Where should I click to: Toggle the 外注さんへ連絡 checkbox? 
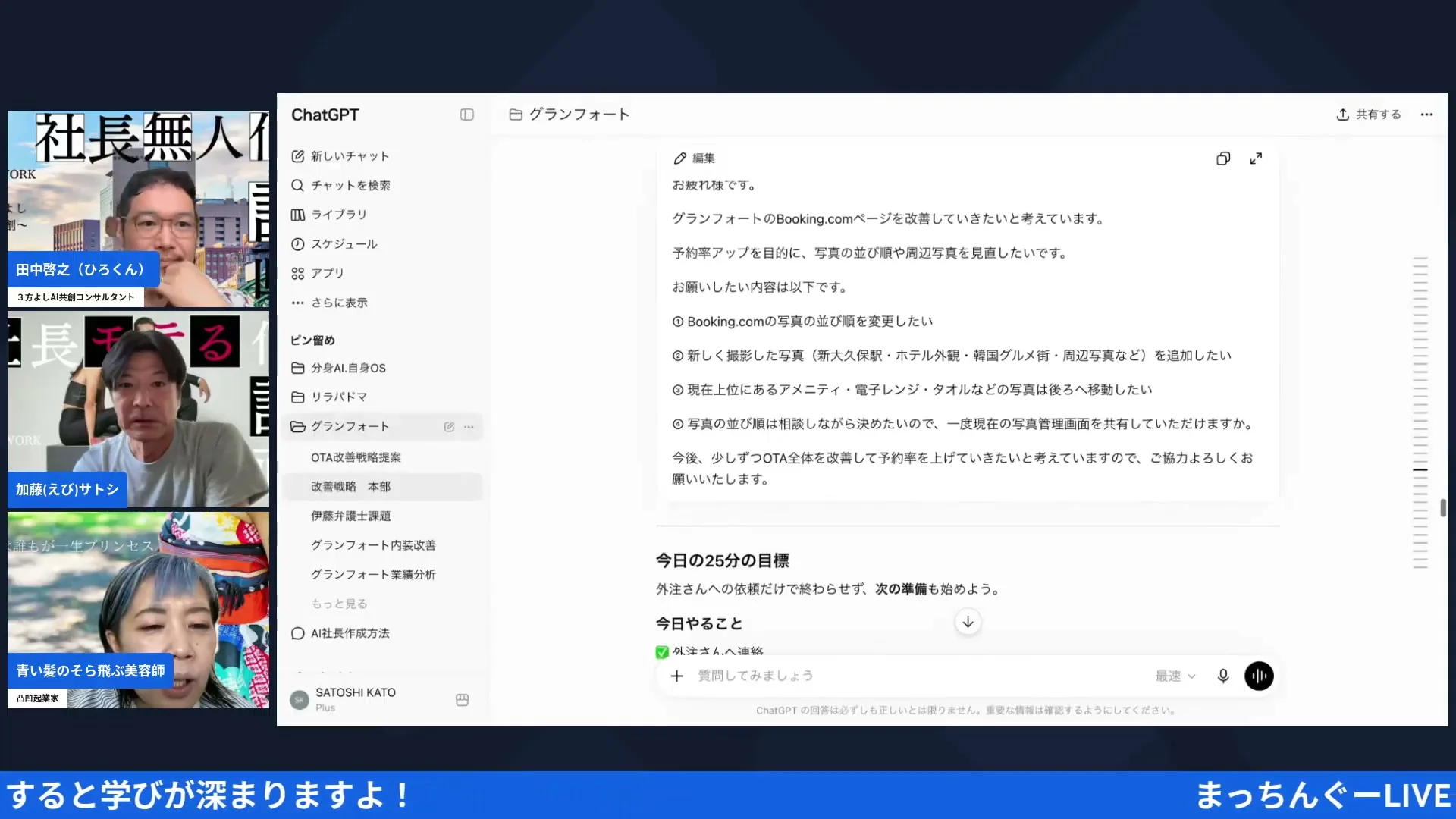[662, 652]
